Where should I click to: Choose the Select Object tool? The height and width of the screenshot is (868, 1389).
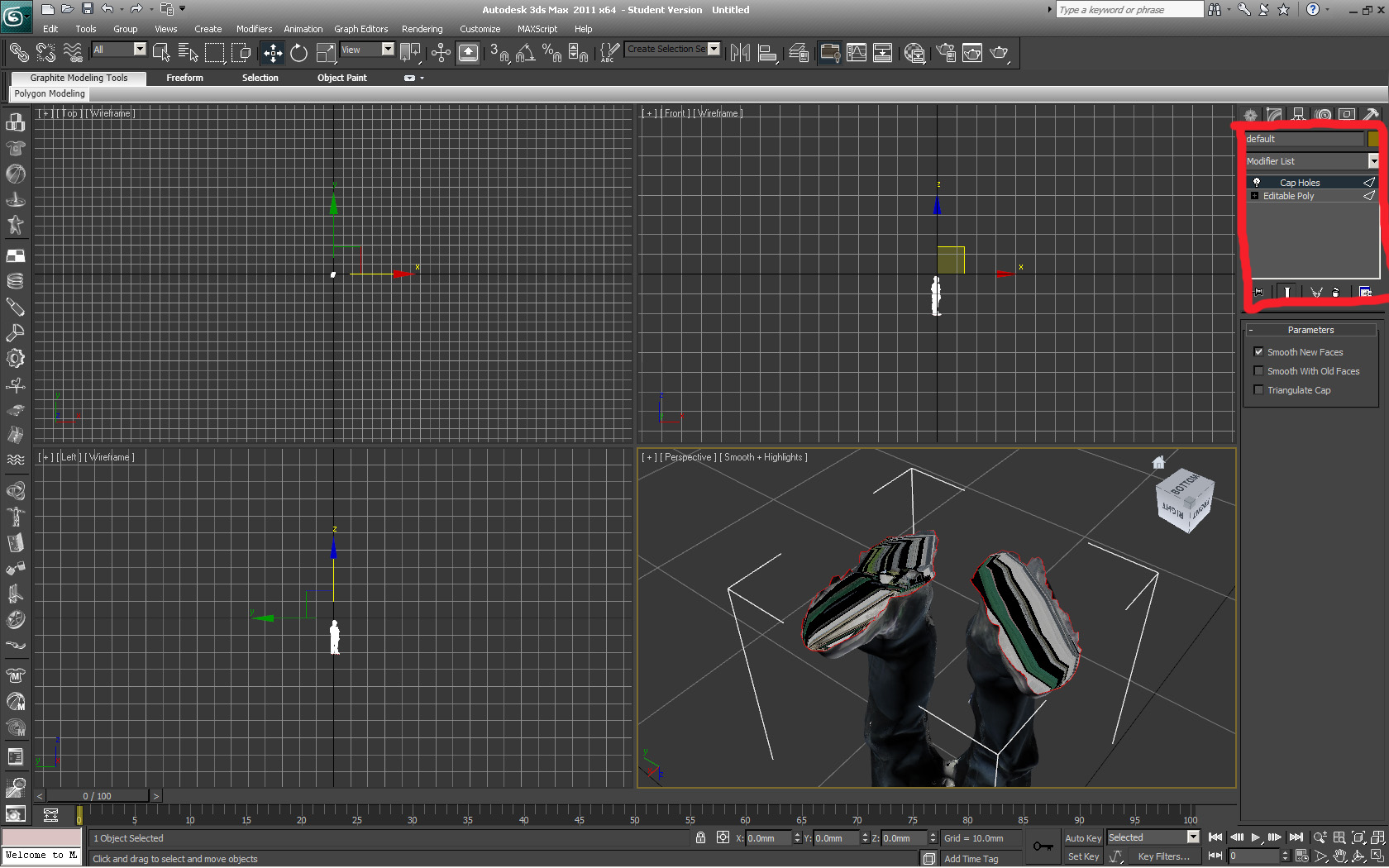point(161,52)
